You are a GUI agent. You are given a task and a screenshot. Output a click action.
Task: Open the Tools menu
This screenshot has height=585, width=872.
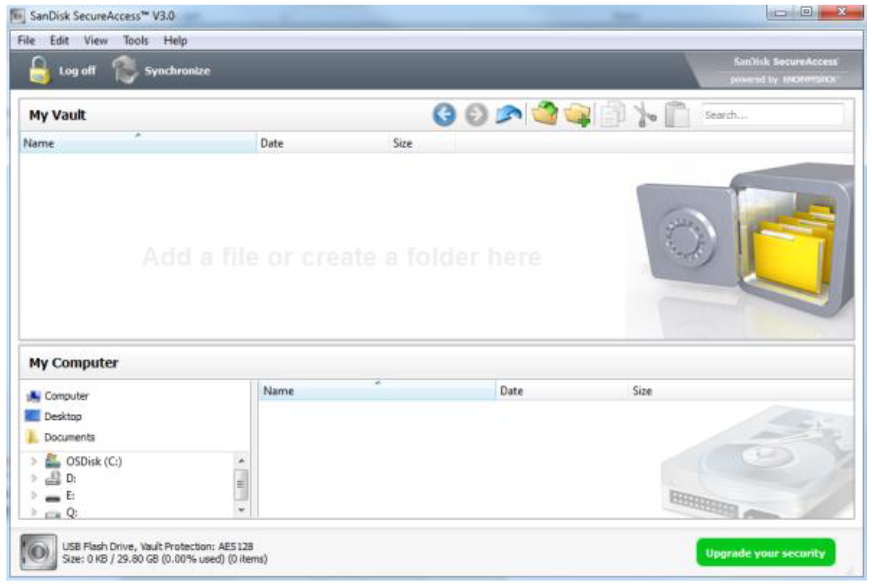pyautogui.click(x=136, y=41)
